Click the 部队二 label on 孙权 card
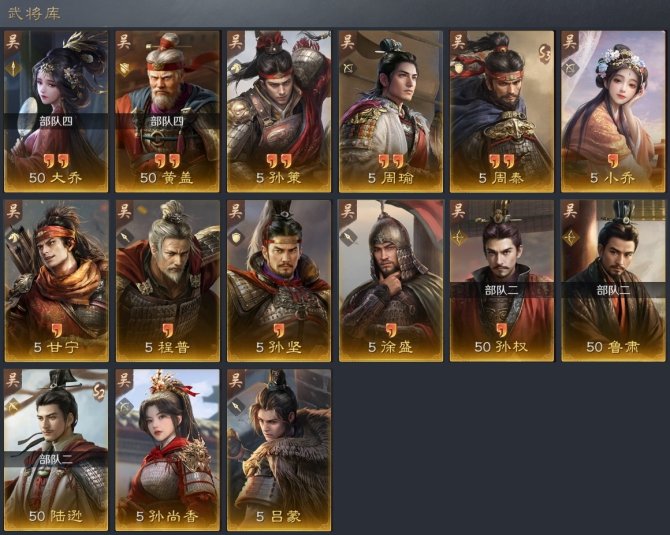The image size is (670, 535). click(502, 291)
